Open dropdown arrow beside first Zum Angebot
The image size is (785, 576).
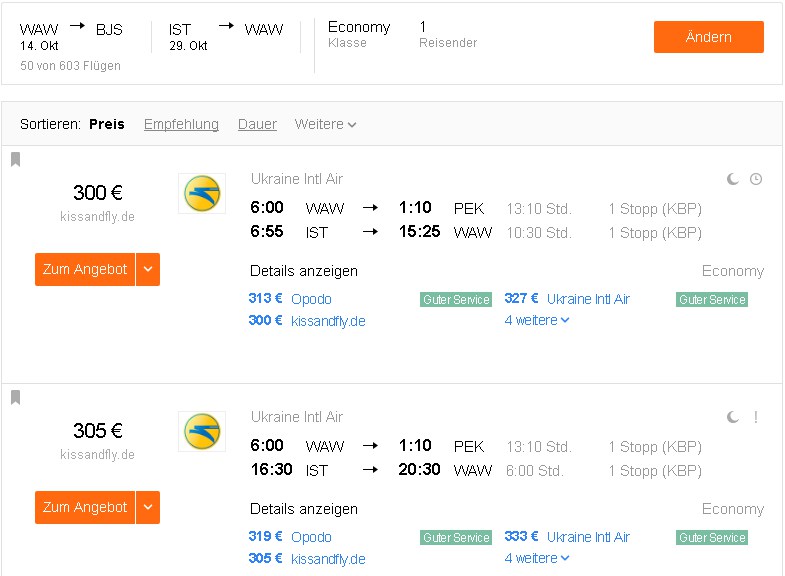click(x=148, y=269)
